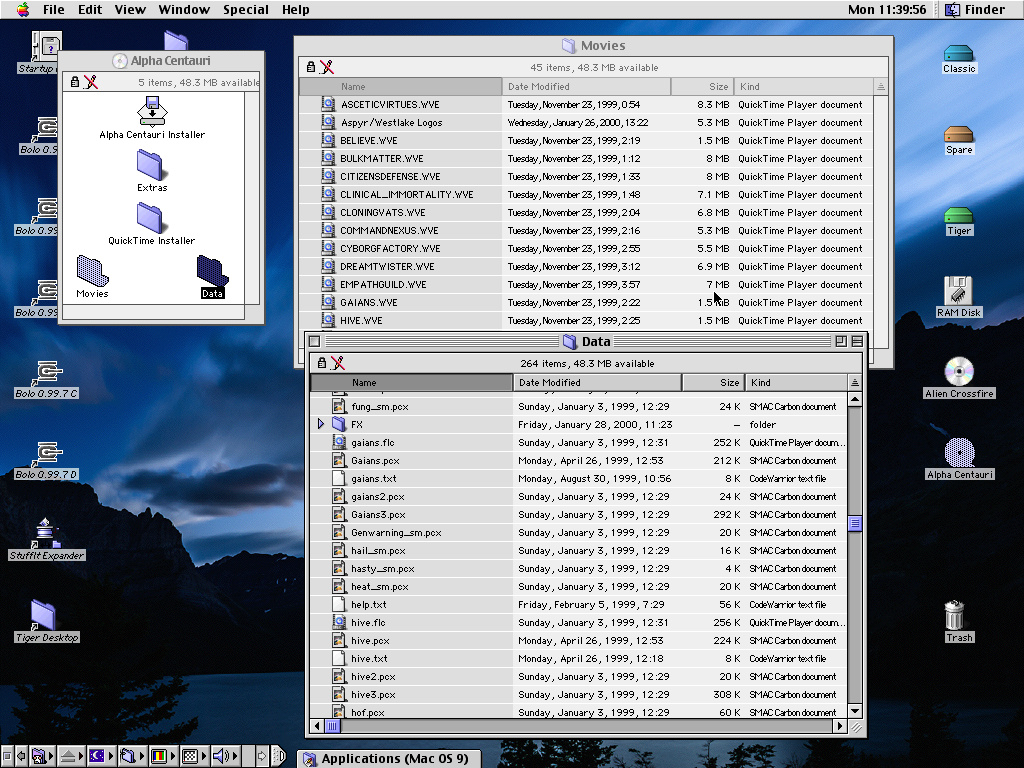The image size is (1024, 768).
Task: Open the Alpha Centauri Installer icon
Action: (152, 110)
